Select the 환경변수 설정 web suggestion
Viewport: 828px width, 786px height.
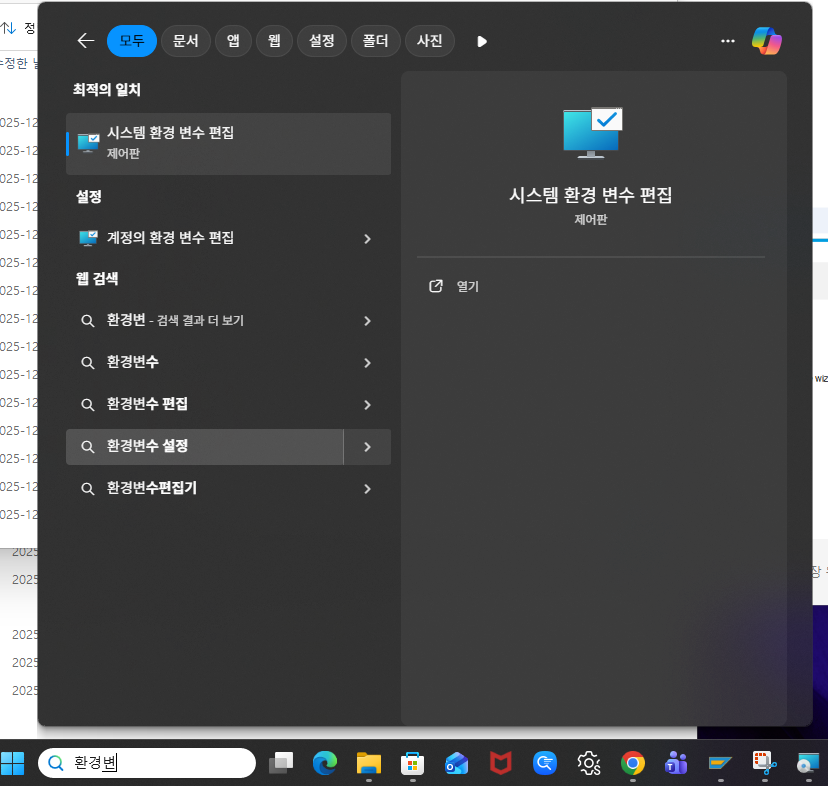(205, 447)
